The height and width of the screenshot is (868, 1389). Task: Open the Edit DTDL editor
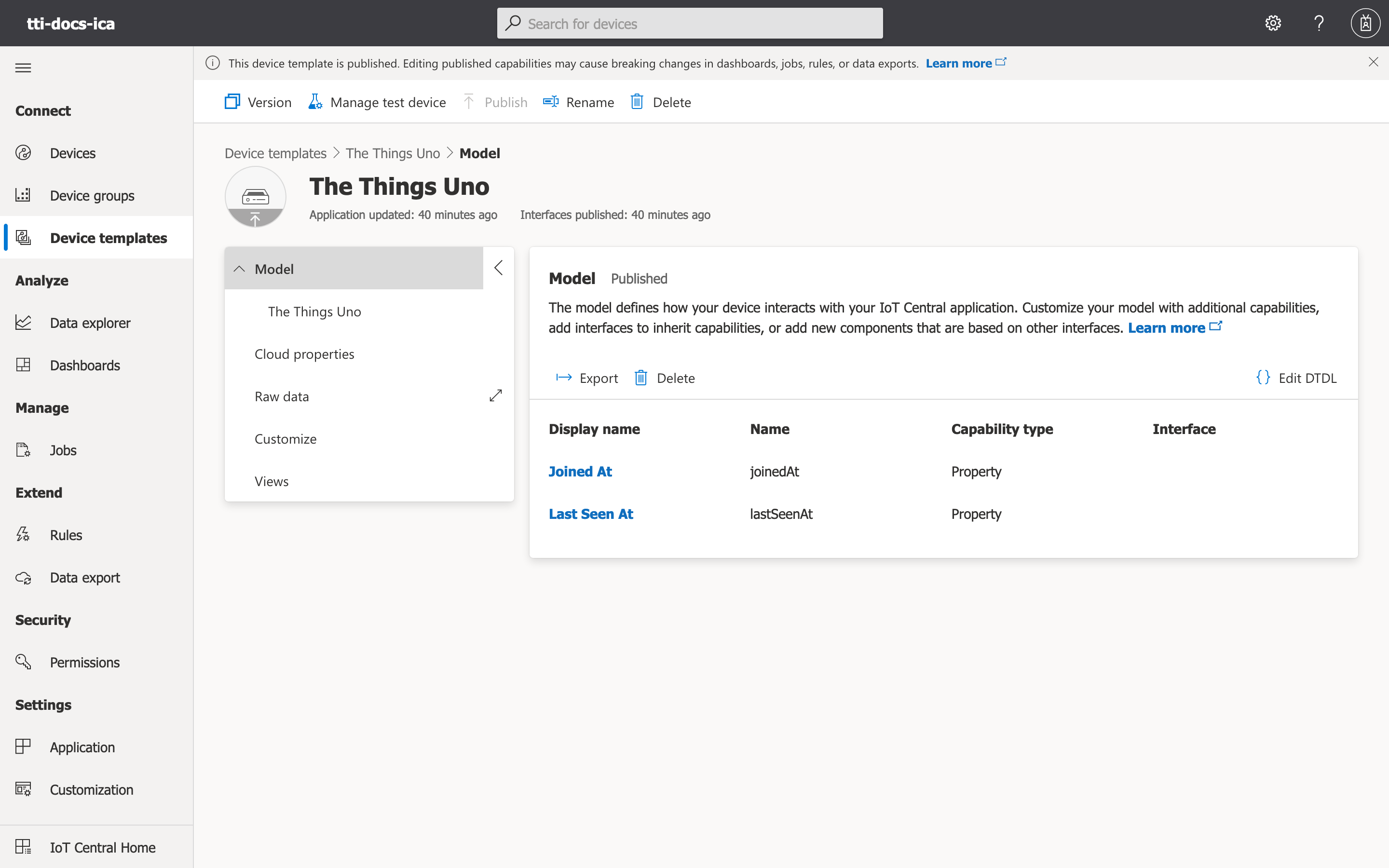tap(1296, 378)
